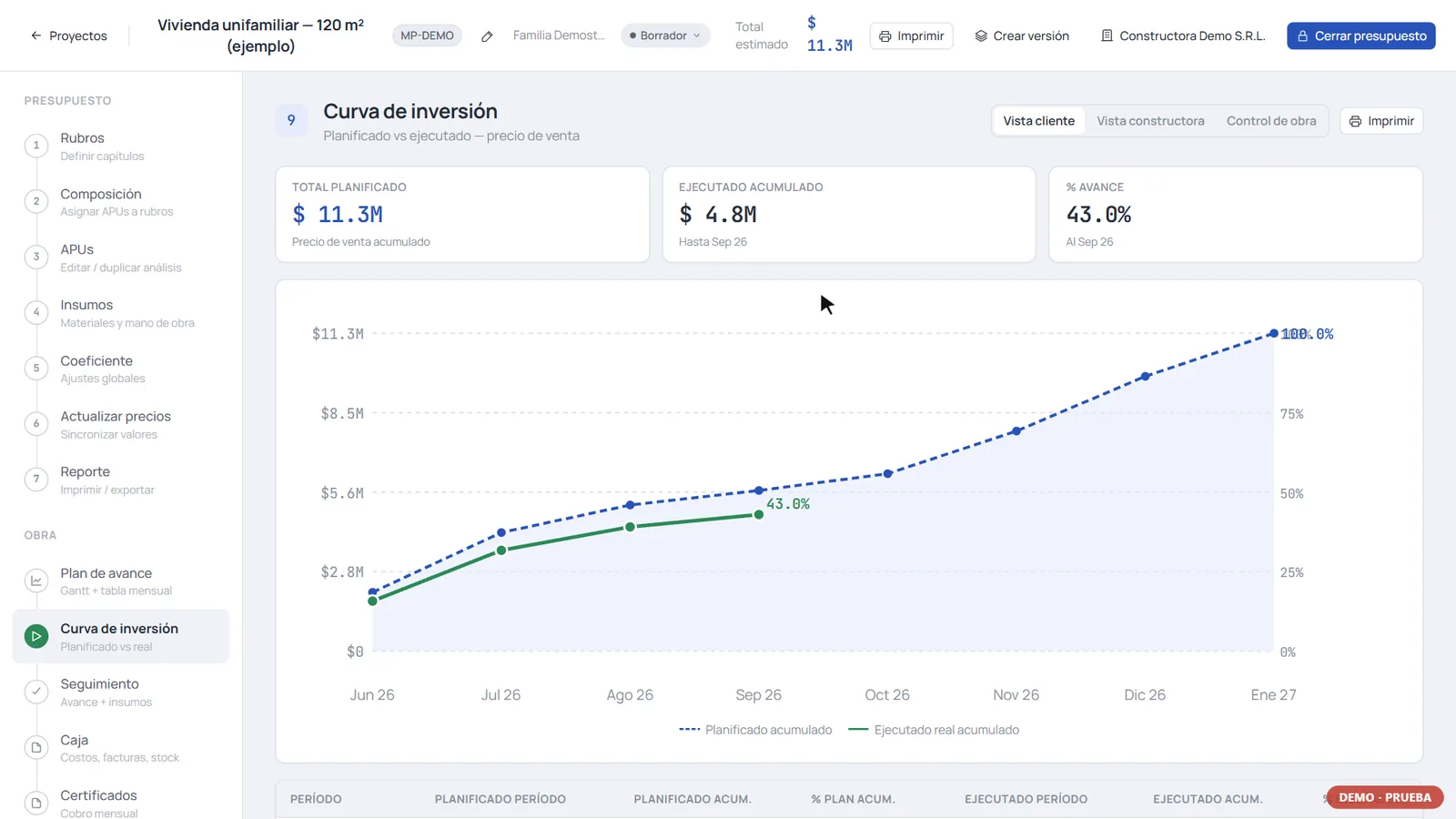
Task: Click the Seguimiento checkmark icon
Action: 36,692
